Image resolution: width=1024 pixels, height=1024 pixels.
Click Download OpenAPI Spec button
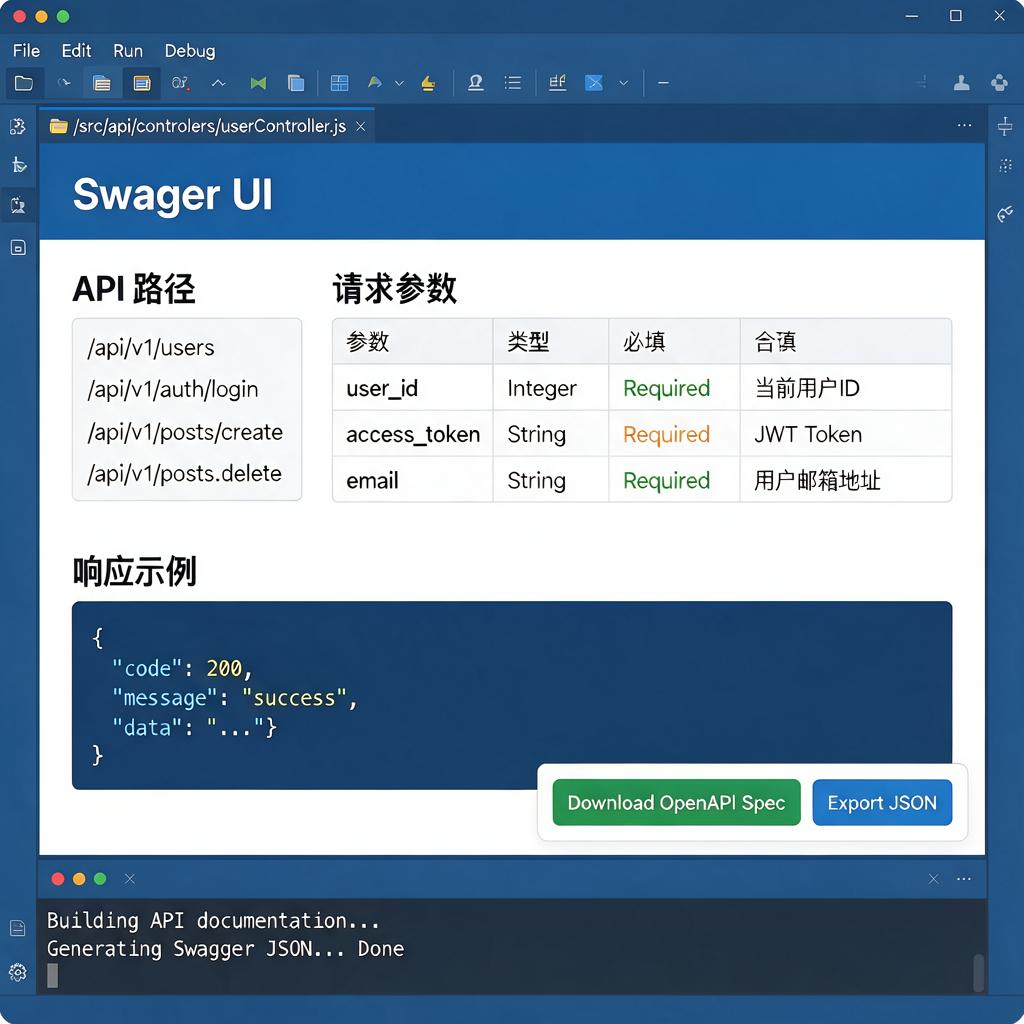(677, 802)
